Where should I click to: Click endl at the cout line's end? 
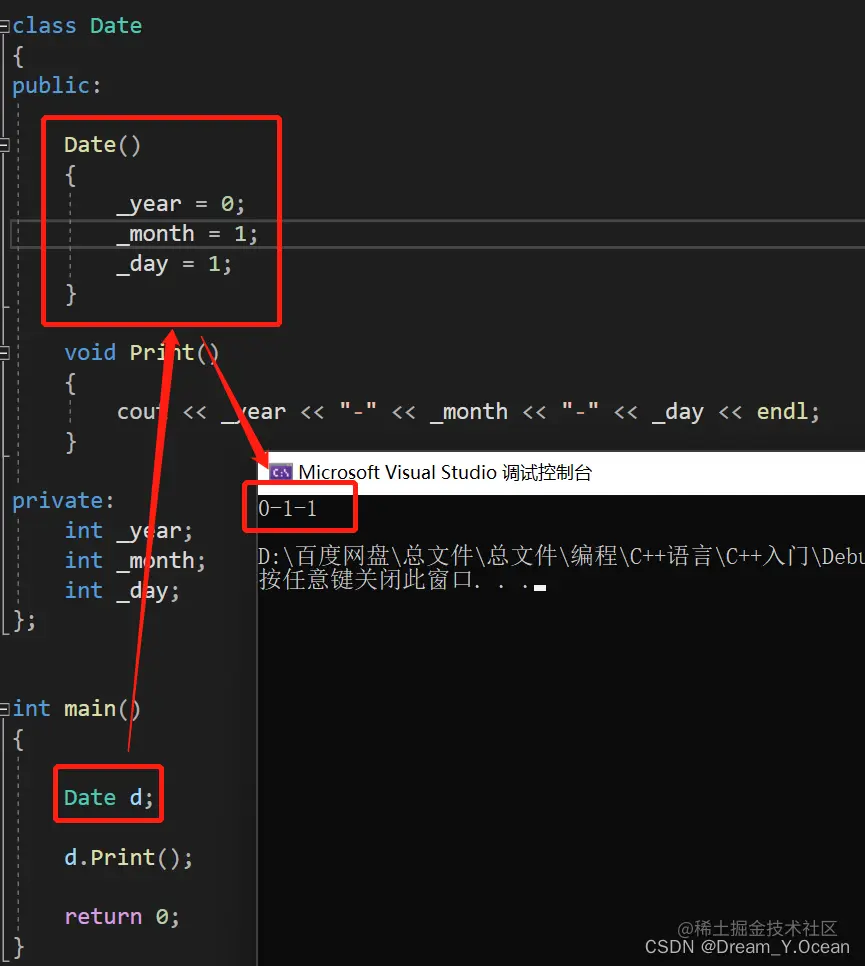pos(782,412)
